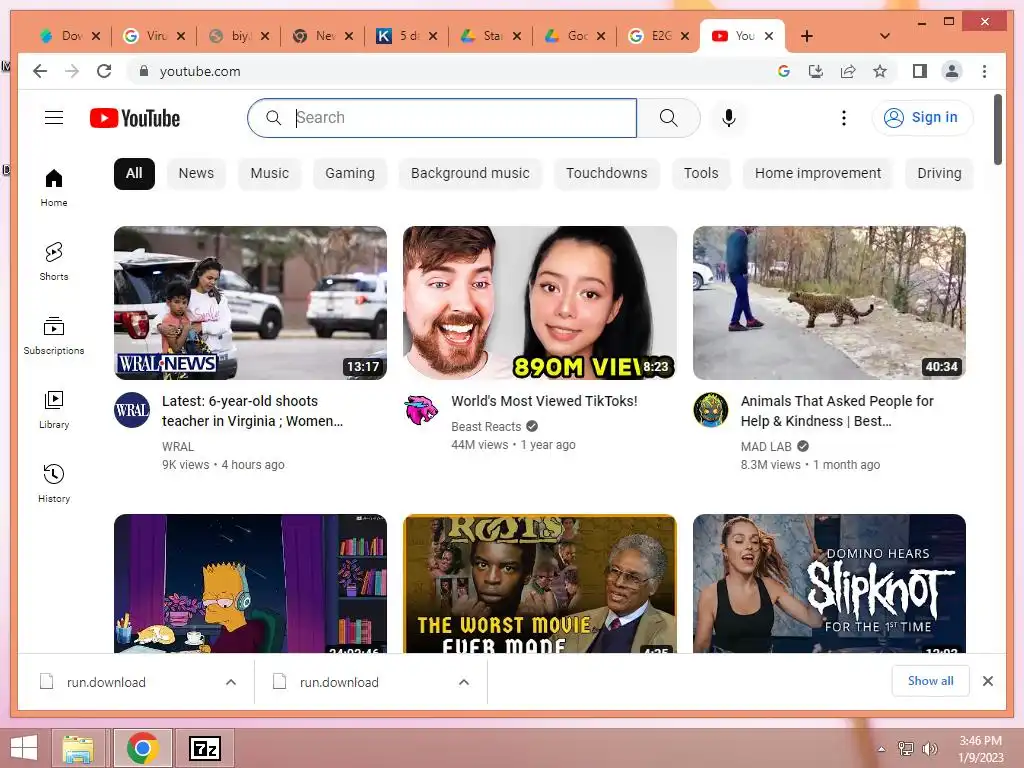
Task: Reload the page
Action: [x=104, y=71]
